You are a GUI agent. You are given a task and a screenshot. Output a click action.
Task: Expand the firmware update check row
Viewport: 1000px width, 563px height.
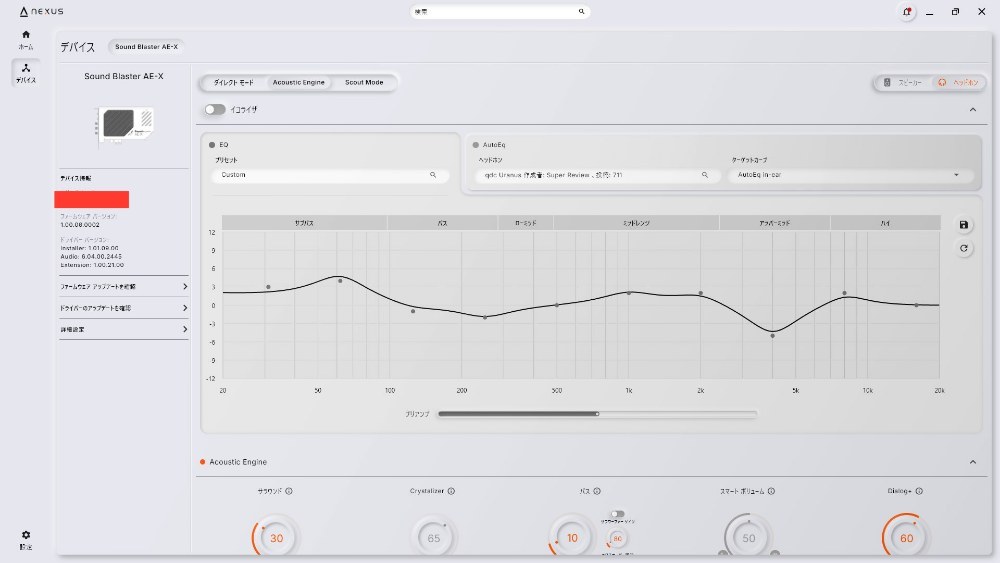(x=124, y=287)
